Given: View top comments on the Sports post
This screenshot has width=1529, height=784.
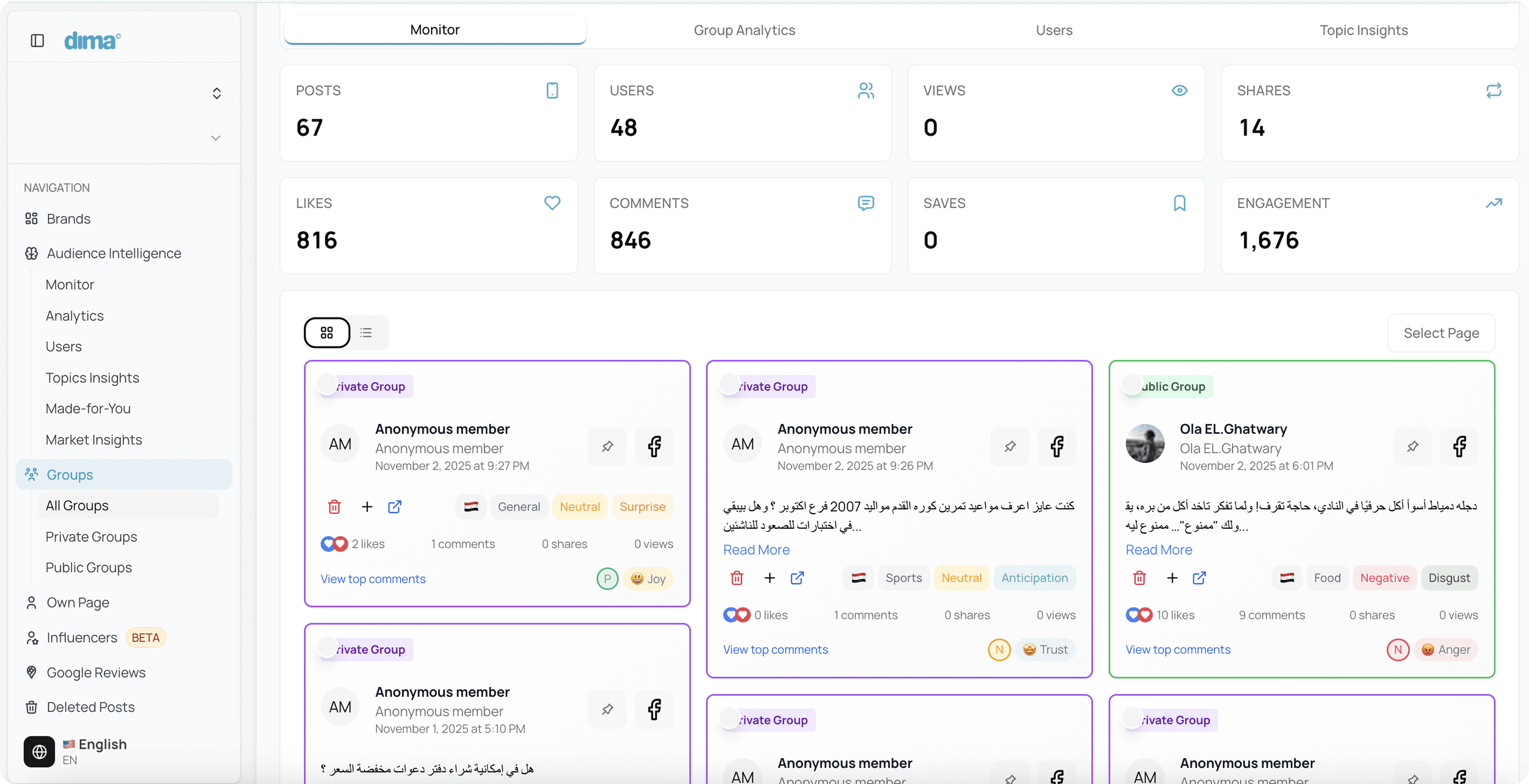Looking at the screenshot, I should pos(775,649).
